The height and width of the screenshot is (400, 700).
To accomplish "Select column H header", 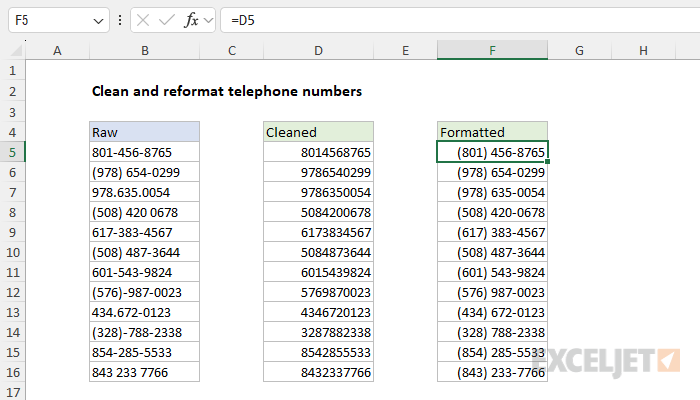I will [x=643, y=50].
